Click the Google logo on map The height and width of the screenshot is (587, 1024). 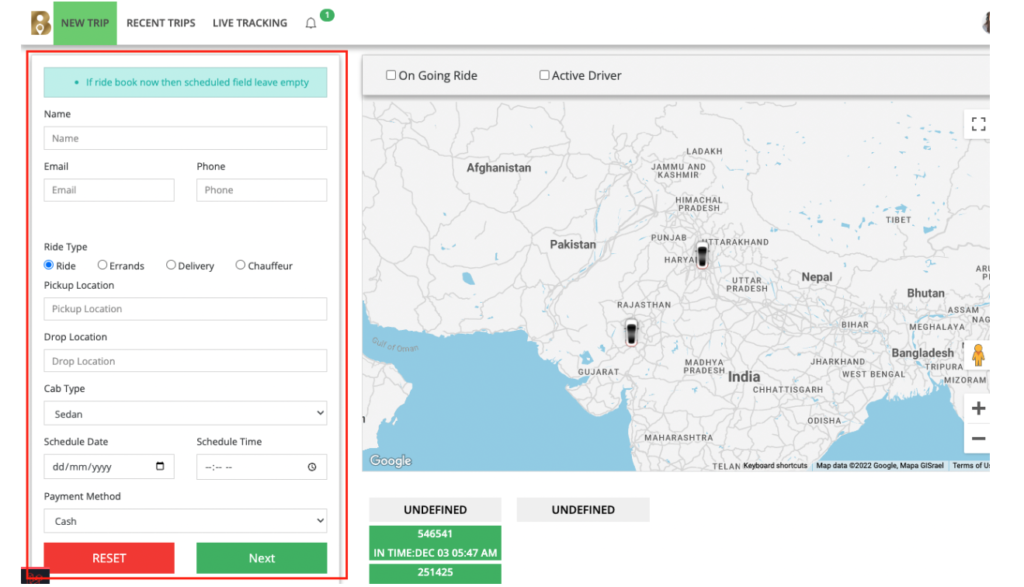click(391, 460)
